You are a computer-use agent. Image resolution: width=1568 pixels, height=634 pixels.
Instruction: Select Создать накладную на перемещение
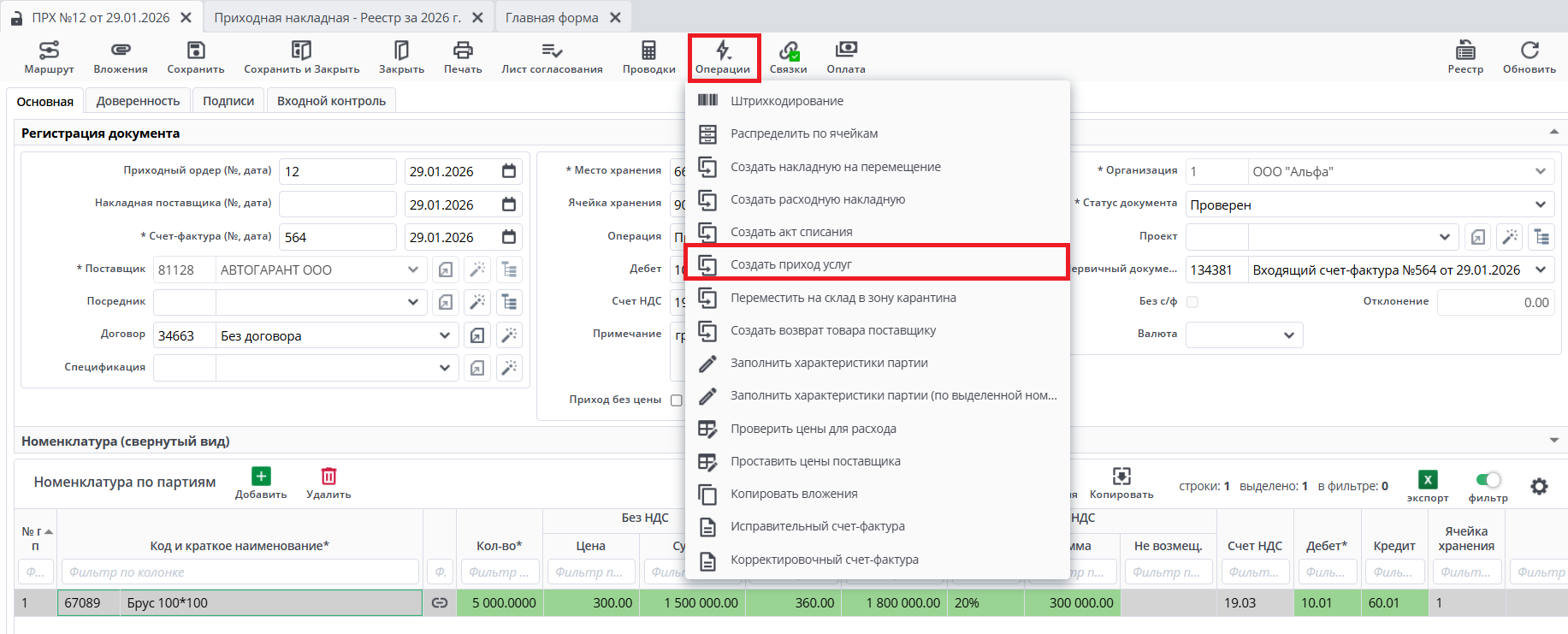pos(878,167)
